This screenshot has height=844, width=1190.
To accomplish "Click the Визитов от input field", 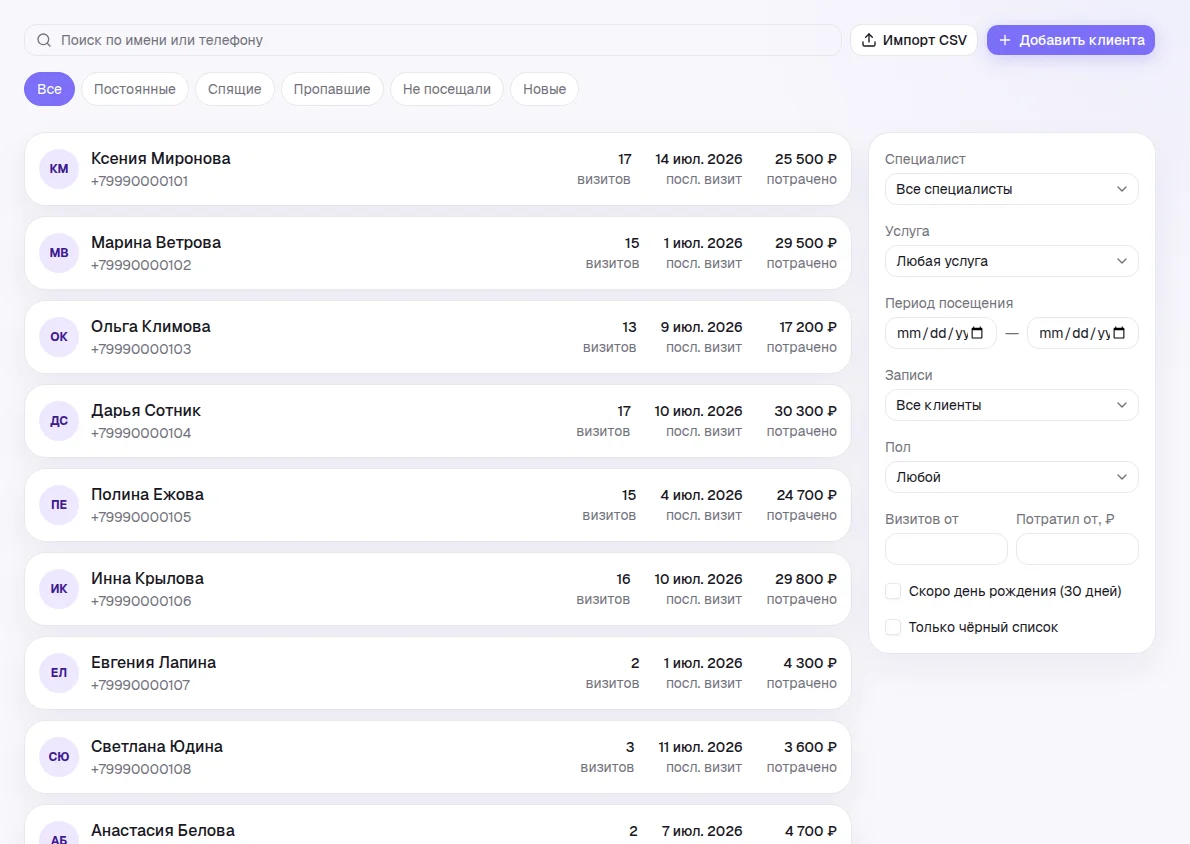I will click(x=946, y=549).
